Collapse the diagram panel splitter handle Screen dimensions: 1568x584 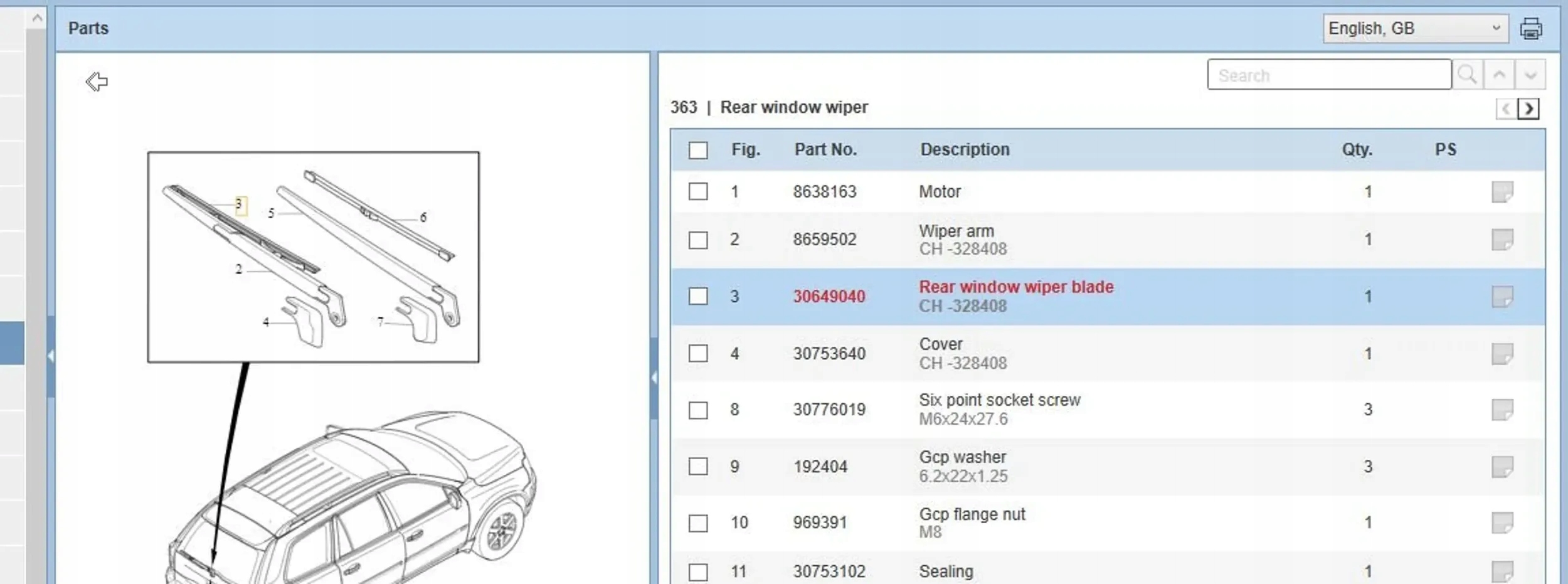654,378
